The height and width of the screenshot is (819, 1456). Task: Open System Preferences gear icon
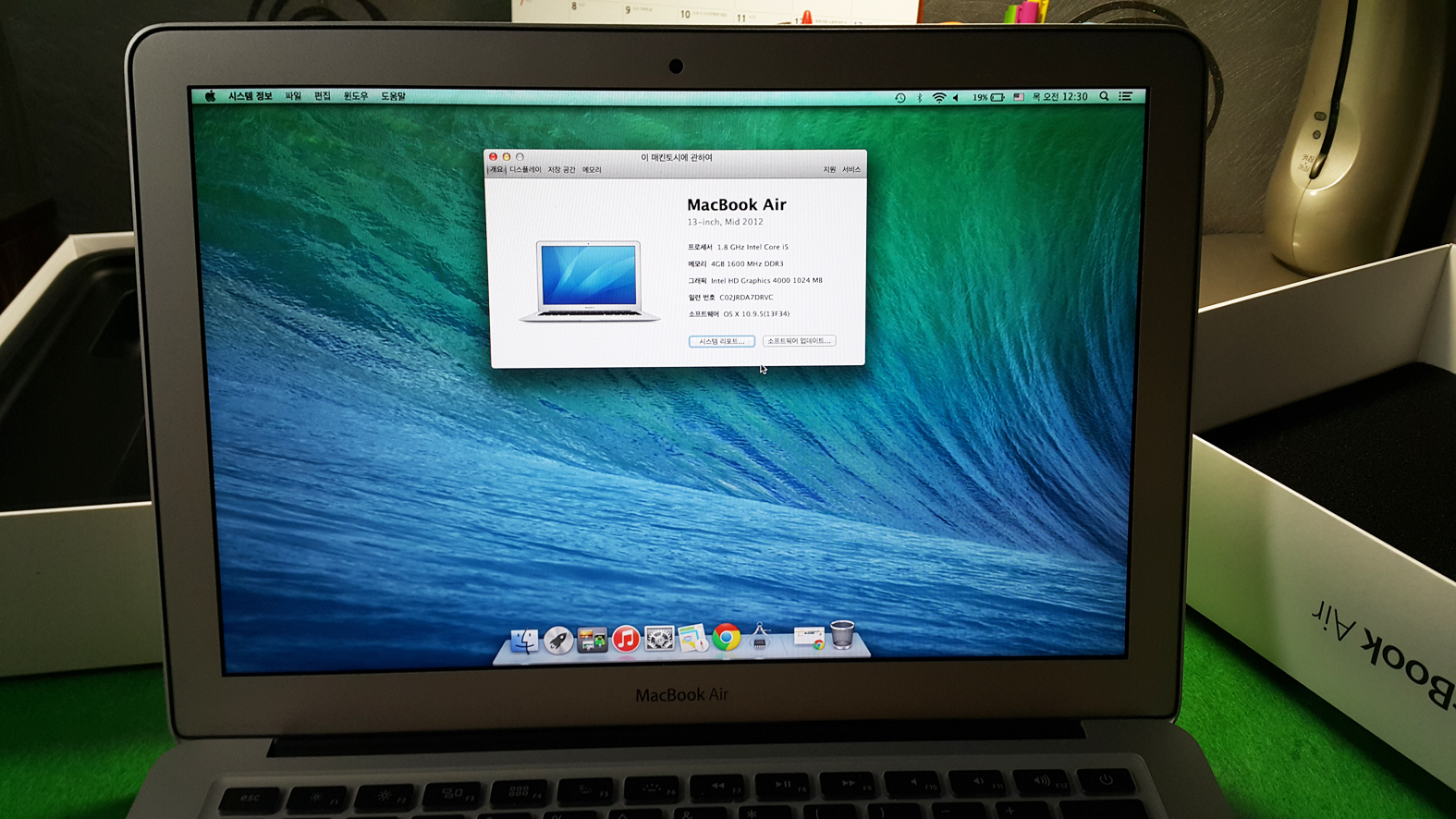659,639
